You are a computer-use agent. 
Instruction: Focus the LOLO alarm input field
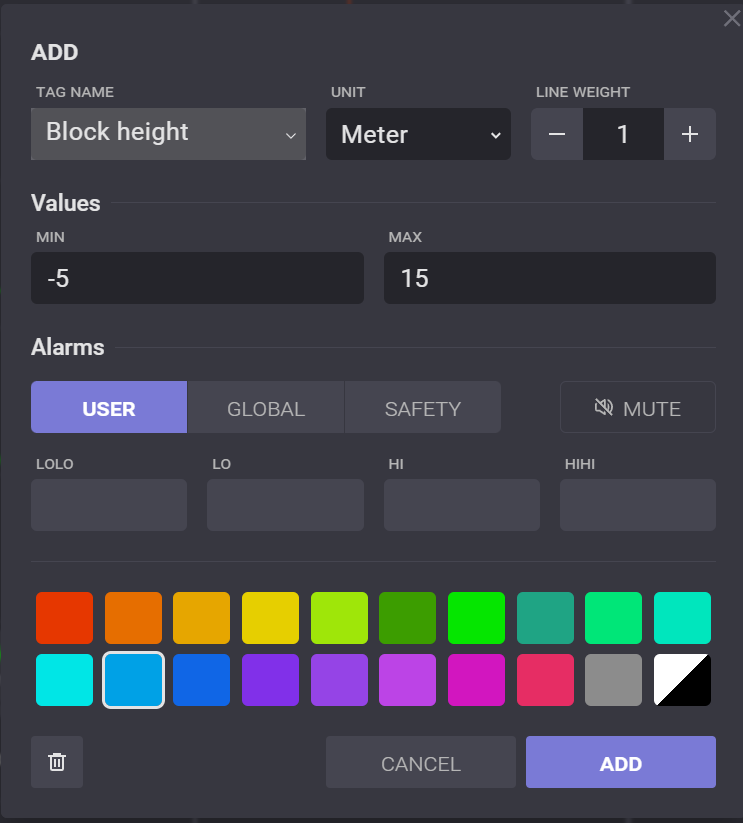pos(109,505)
